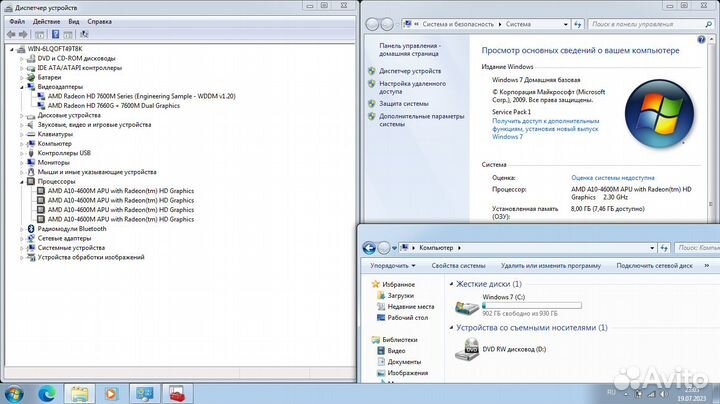The width and height of the screenshot is (720, 404).
Task: Open the Справка menu
Action: coord(99,22)
